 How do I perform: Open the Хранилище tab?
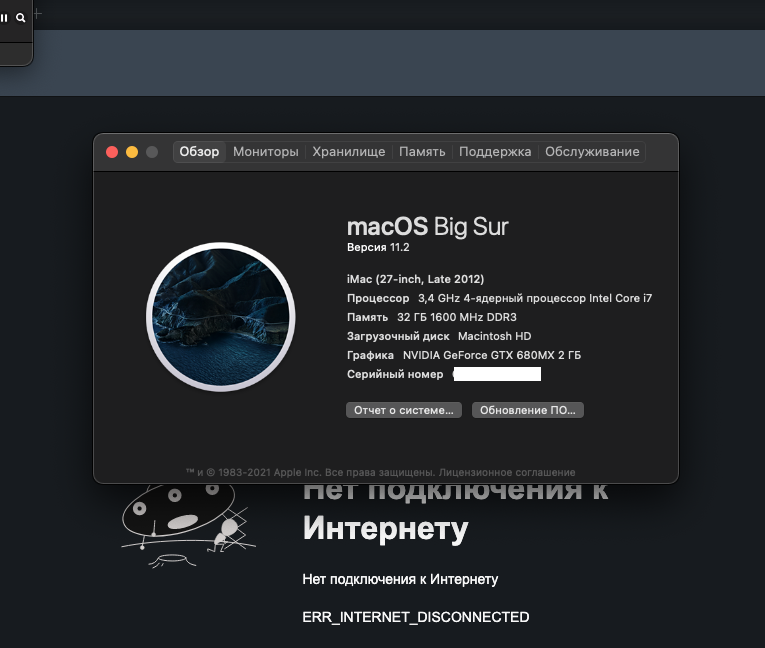pyautogui.click(x=348, y=152)
